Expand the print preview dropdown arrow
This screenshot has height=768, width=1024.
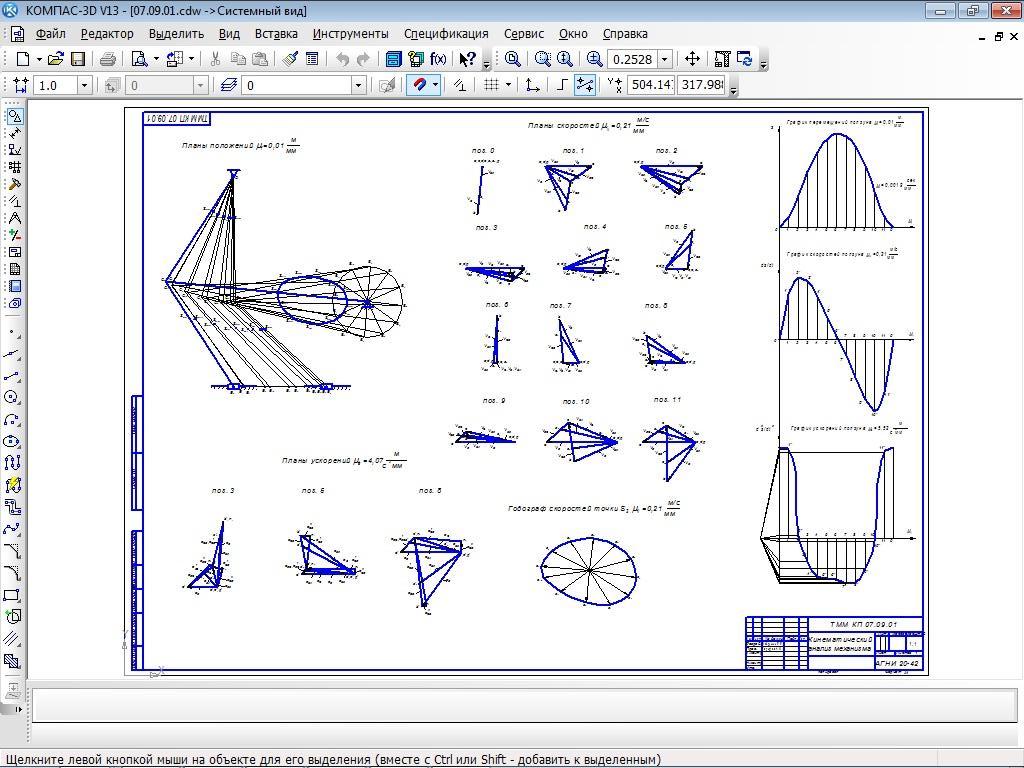[x=156, y=59]
